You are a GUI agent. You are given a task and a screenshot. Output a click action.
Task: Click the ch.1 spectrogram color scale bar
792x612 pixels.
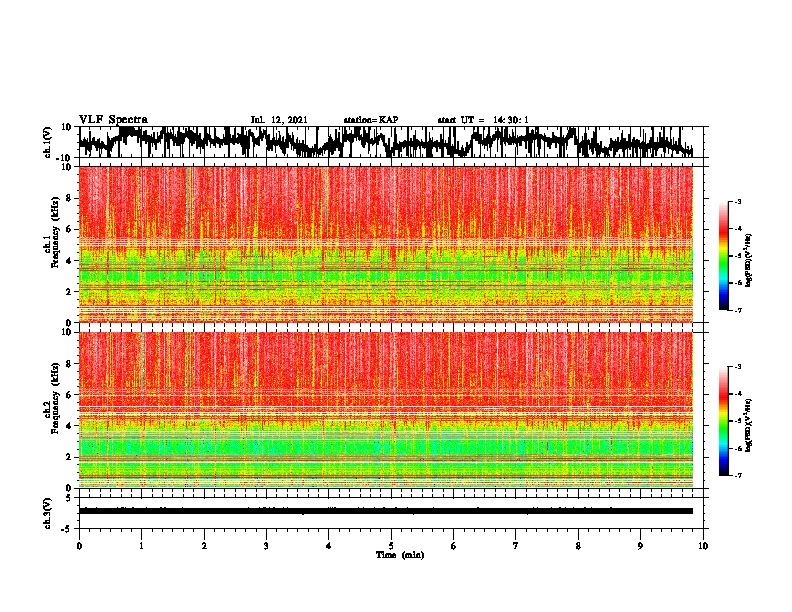(x=724, y=256)
